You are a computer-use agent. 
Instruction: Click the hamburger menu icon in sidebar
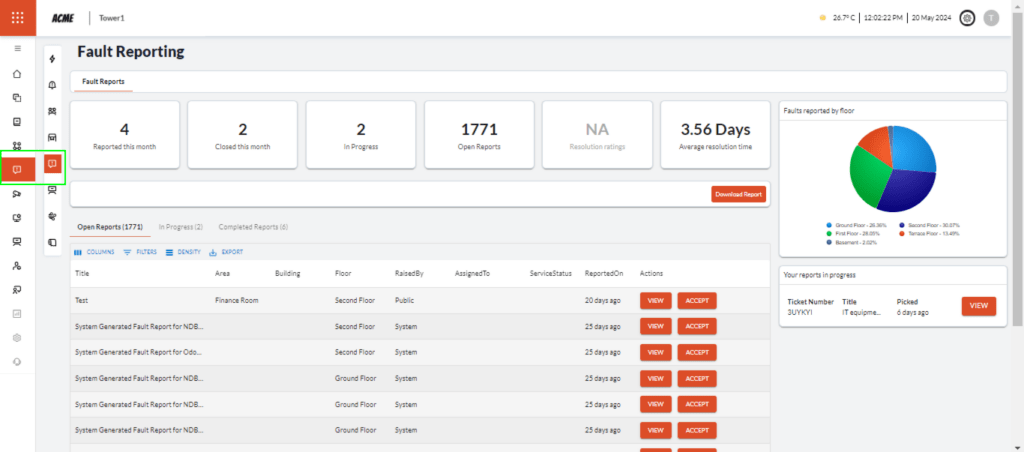(17, 48)
